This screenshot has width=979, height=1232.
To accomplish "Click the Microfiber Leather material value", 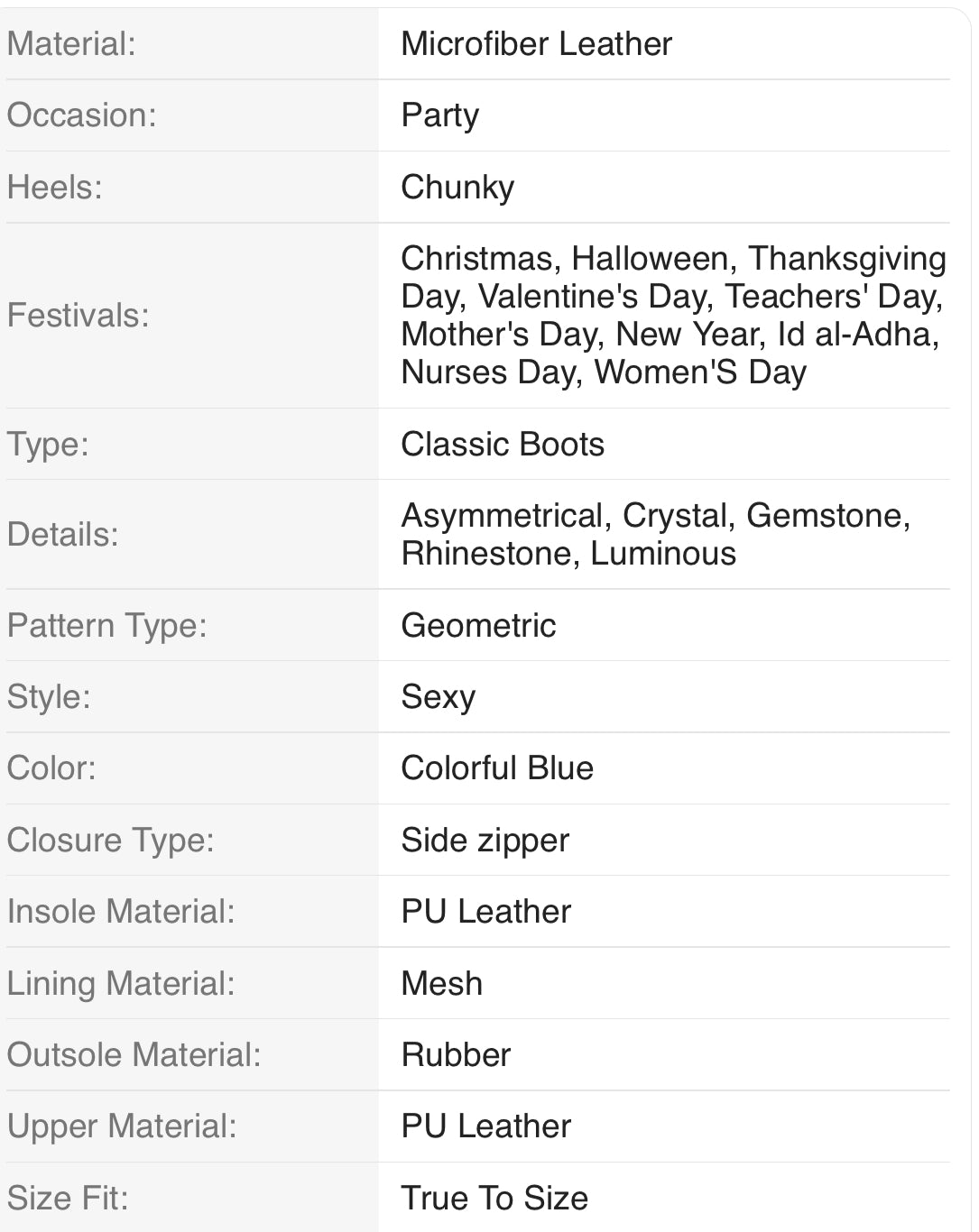I will [x=536, y=43].
